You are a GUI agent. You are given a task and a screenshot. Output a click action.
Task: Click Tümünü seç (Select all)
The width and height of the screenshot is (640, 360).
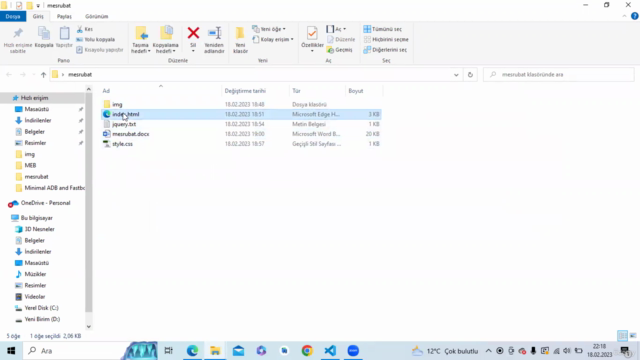[x=382, y=29]
